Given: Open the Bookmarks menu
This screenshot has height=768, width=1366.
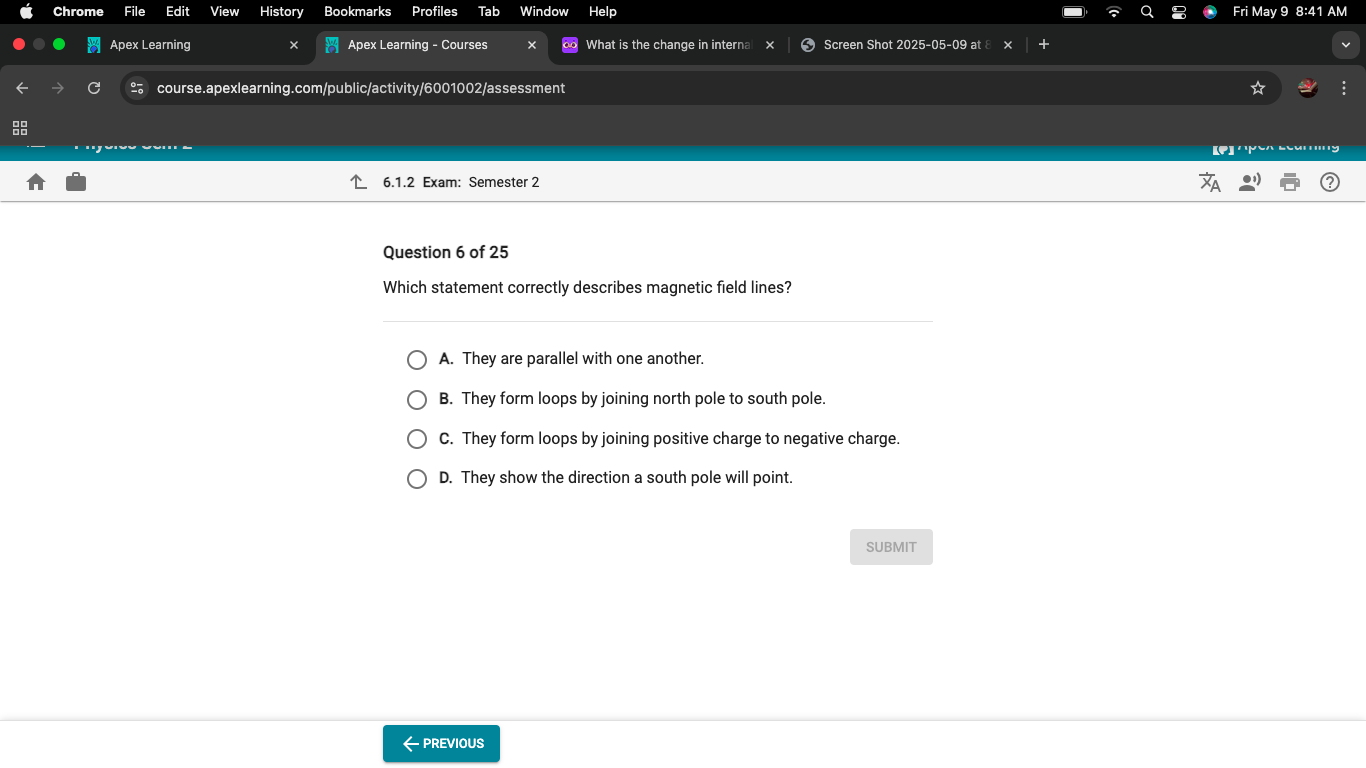Looking at the screenshot, I should (357, 11).
